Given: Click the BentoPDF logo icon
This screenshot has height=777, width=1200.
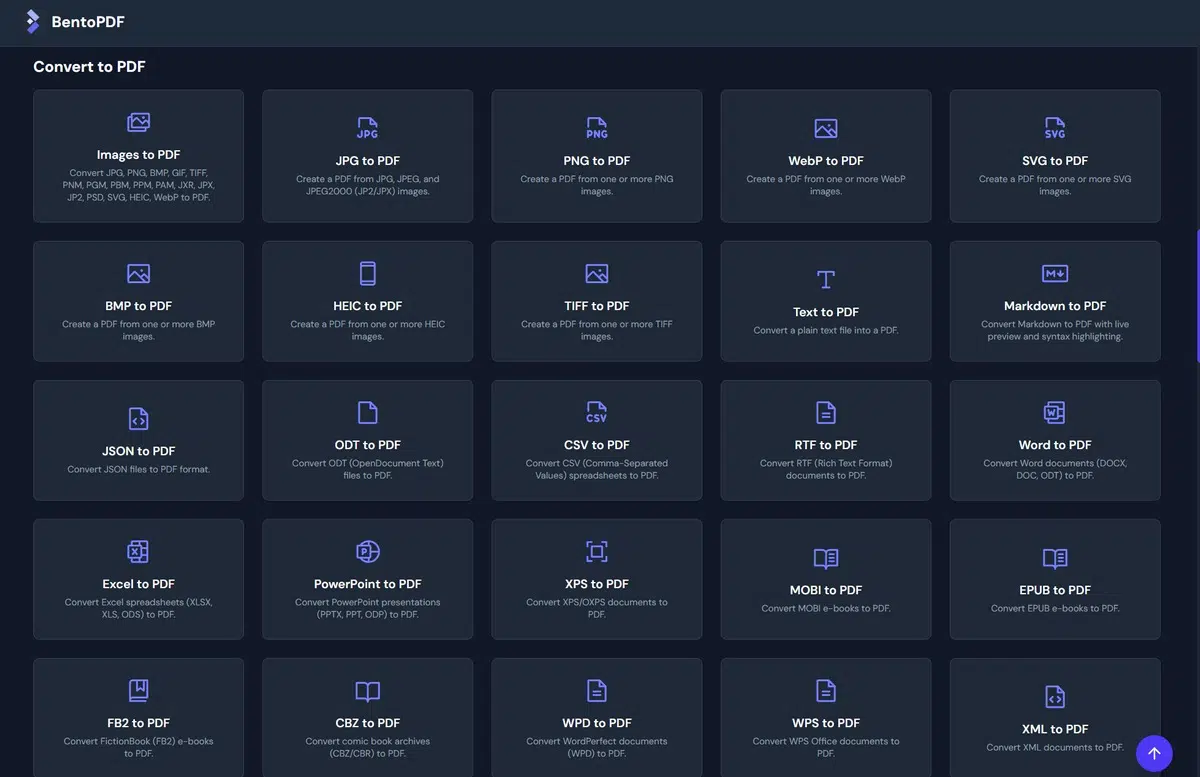Looking at the screenshot, I should pos(33,21).
